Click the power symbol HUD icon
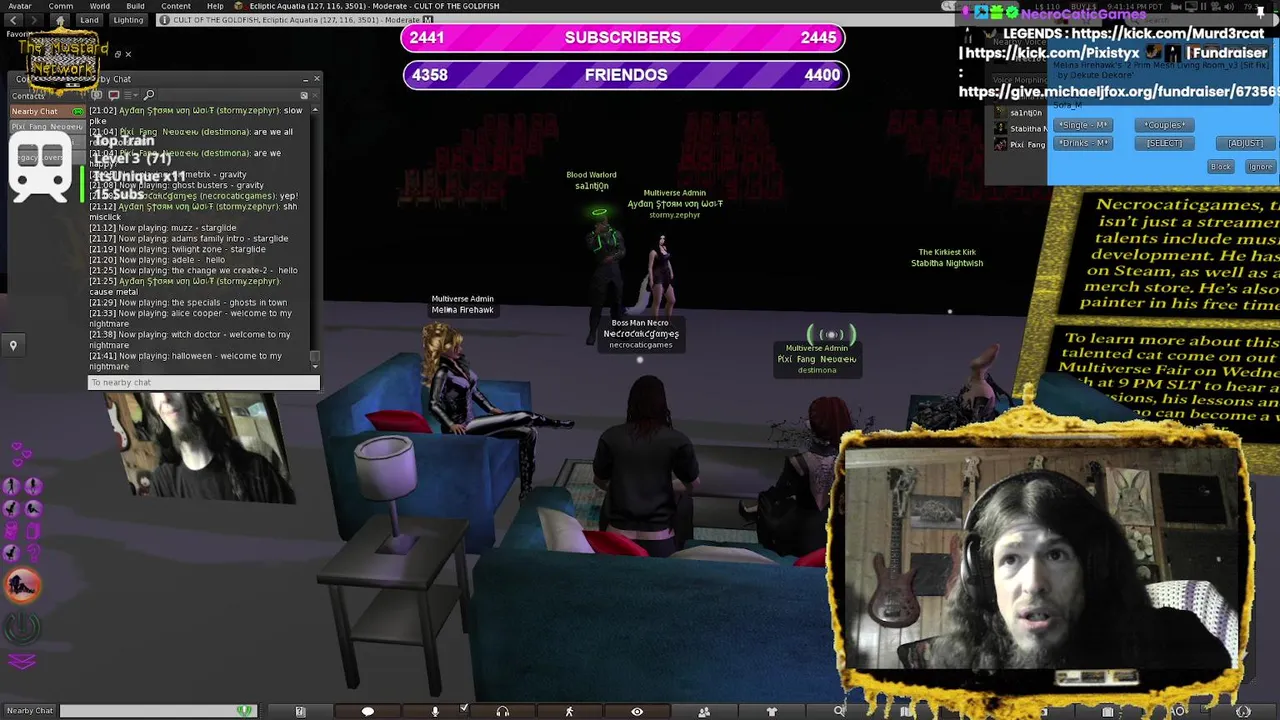The image size is (1280, 720). point(23,628)
